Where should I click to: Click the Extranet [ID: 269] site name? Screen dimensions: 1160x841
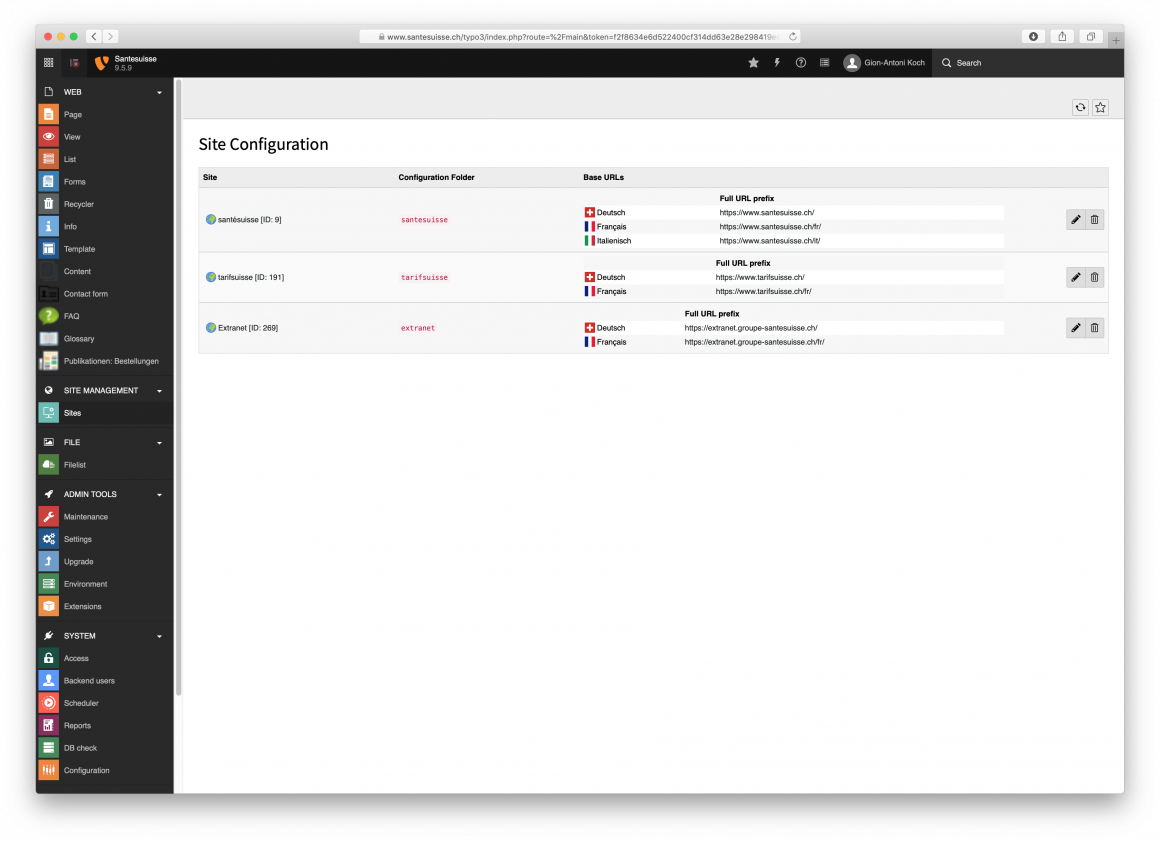coord(248,328)
